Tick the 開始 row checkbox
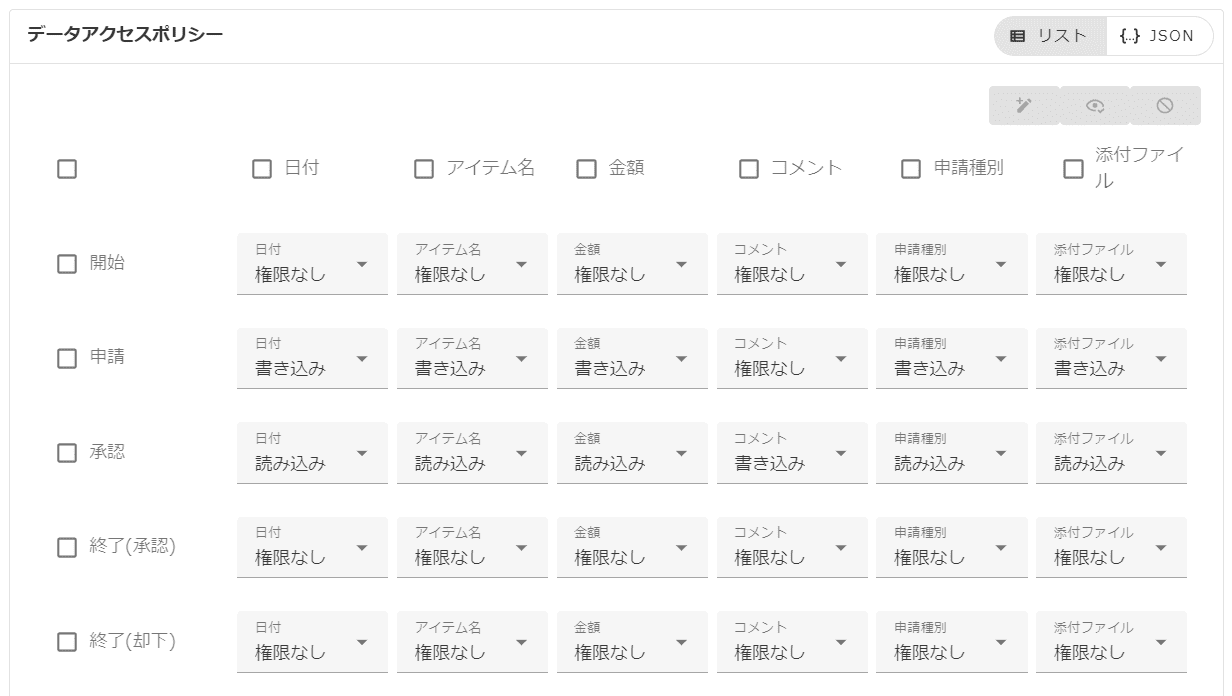This screenshot has width=1232, height=696. pyautogui.click(x=67, y=264)
